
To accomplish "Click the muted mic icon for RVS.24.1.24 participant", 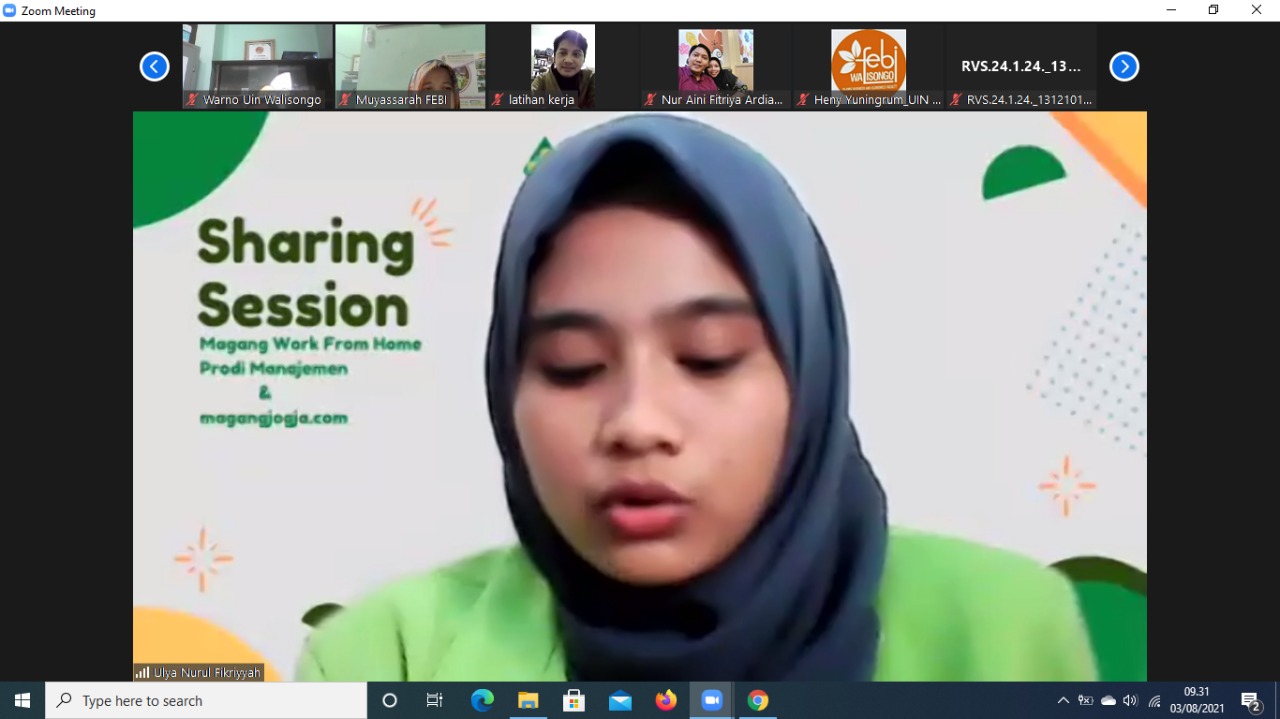I will (x=956, y=100).
